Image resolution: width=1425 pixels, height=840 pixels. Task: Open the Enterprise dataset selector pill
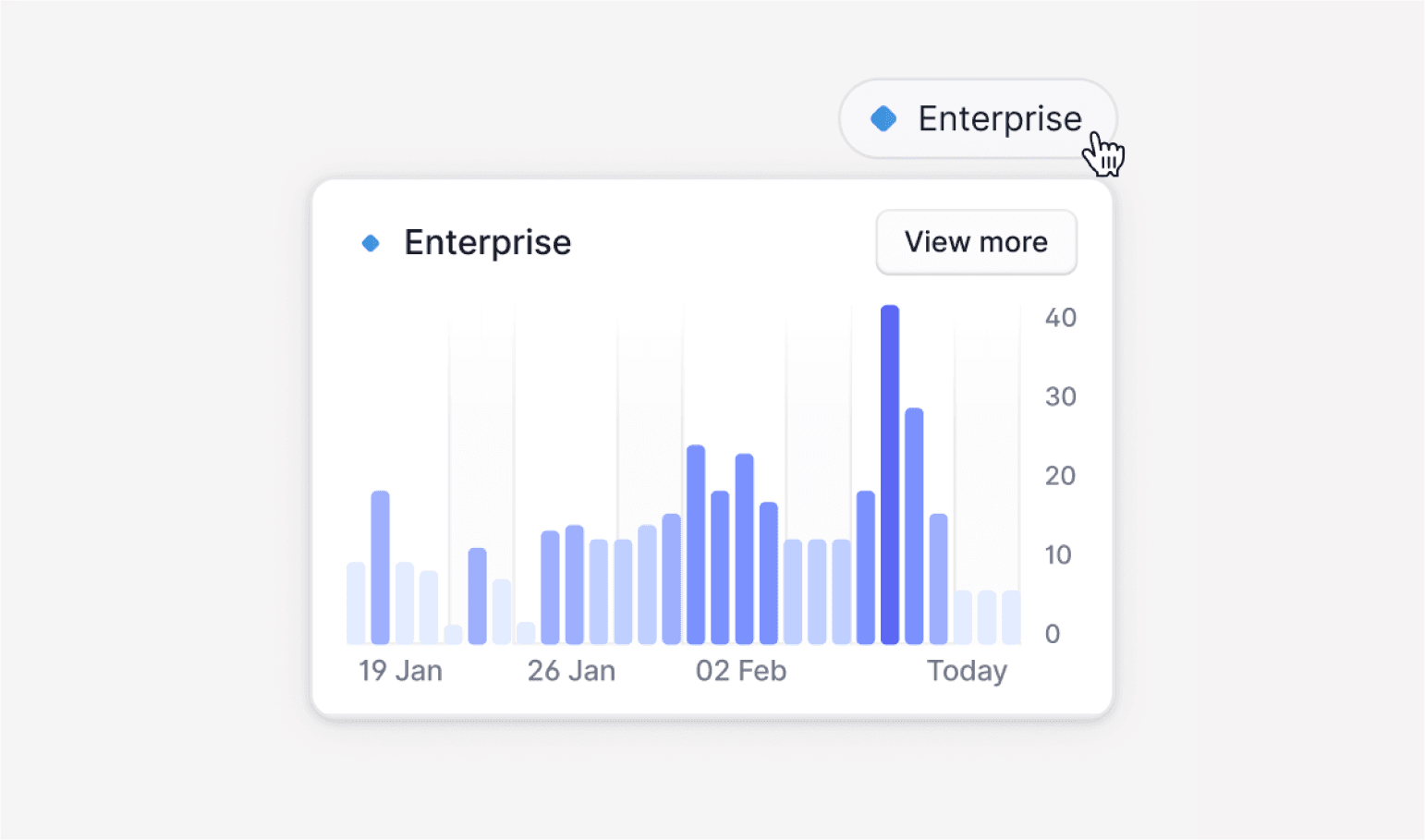point(978,118)
